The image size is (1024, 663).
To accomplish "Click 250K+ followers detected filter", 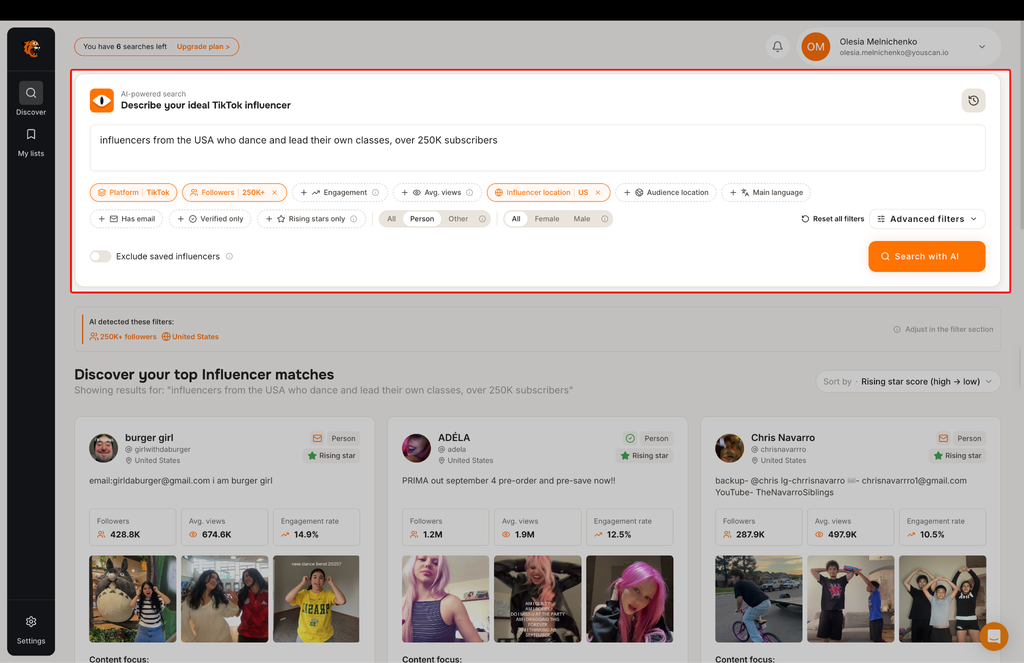I will [x=123, y=337].
